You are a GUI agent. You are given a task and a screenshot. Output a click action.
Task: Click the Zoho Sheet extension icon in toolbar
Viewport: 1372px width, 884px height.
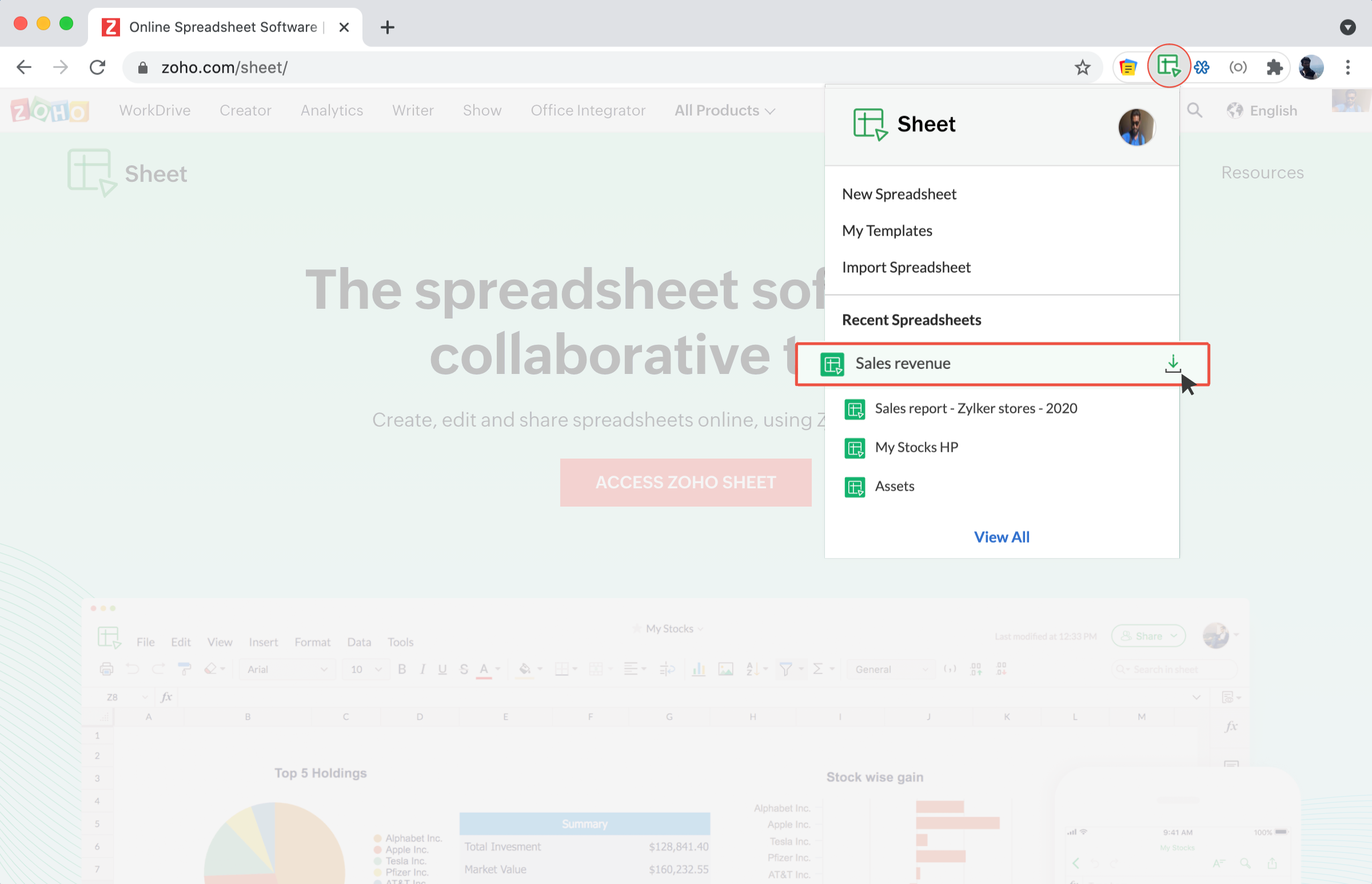pos(1168,66)
